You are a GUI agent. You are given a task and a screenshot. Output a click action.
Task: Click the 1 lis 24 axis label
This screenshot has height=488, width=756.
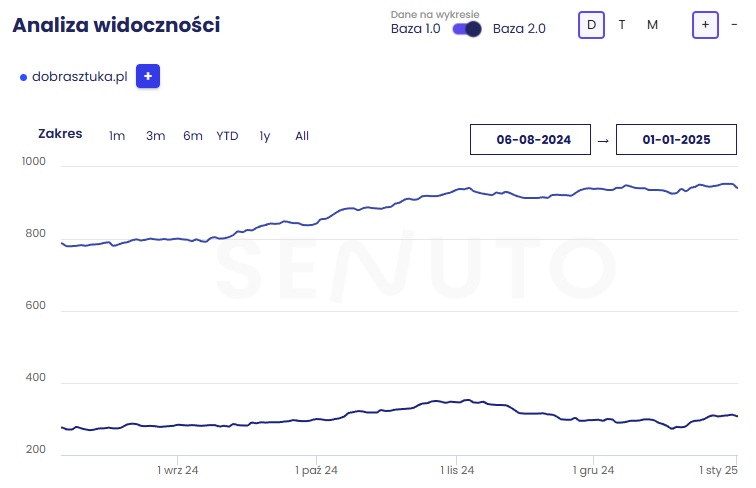[457, 470]
